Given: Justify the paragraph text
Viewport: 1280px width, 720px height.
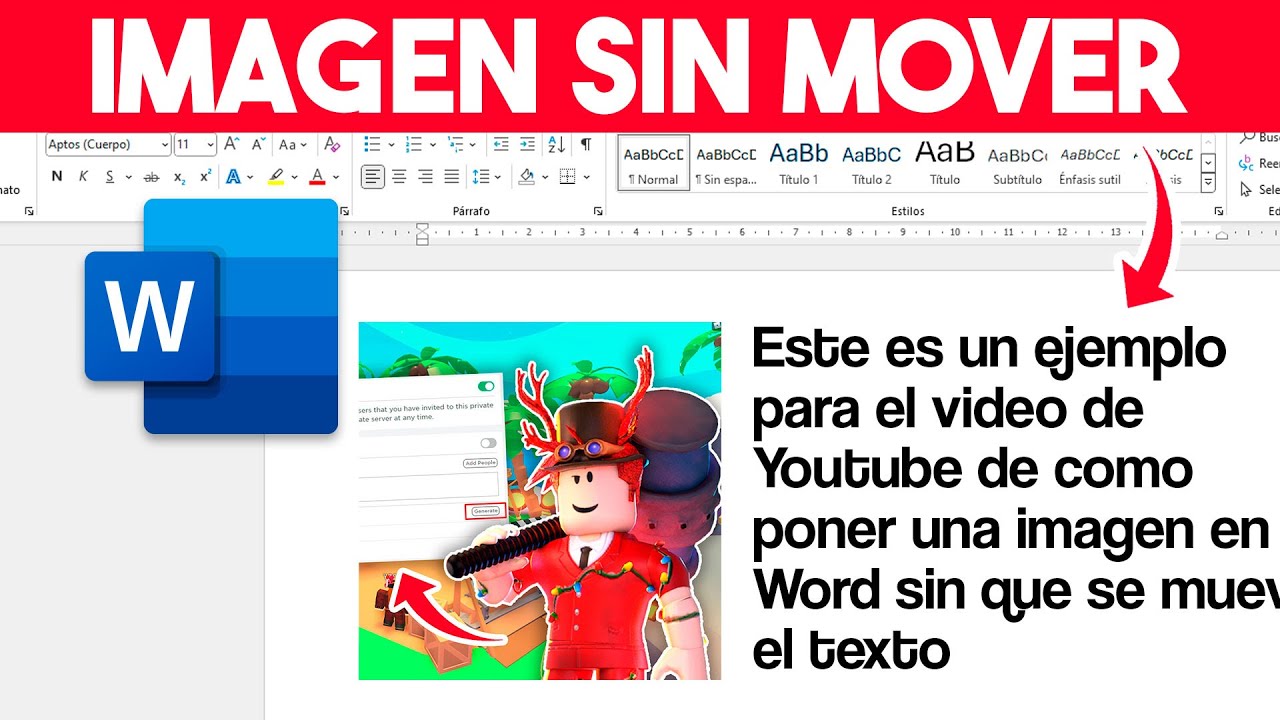Looking at the screenshot, I should pyautogui.click(x=451, y=177).
